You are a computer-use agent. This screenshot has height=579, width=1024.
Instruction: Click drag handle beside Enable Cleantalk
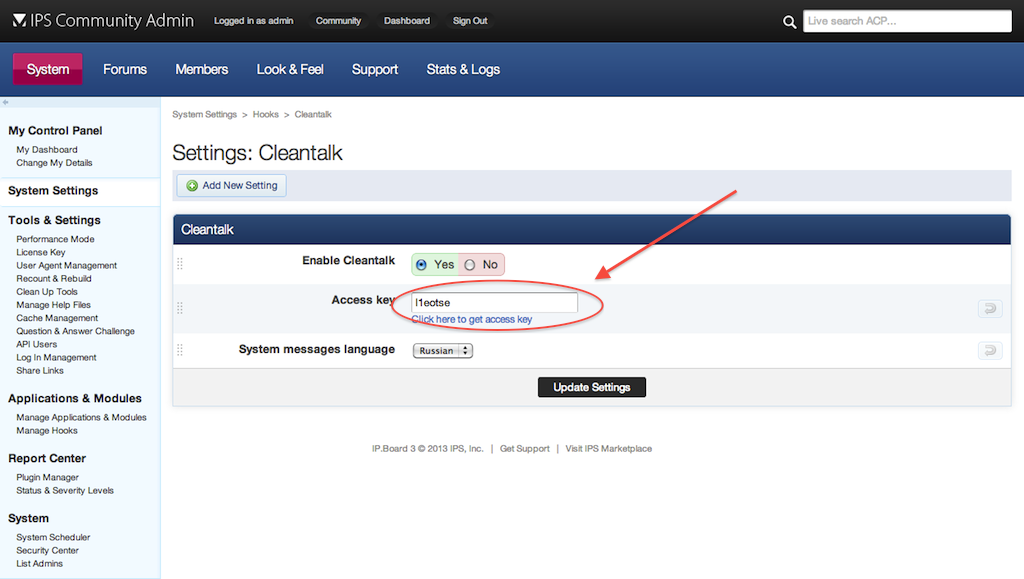pyautogui.click(x=180, y=264)
